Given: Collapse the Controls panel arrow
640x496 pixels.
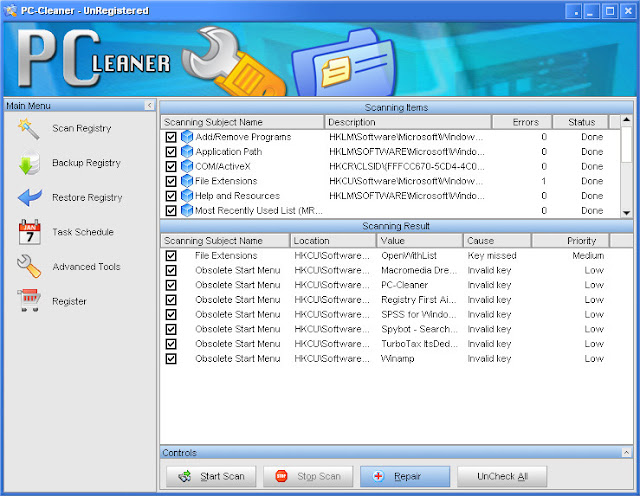Looking at the screenshot, I should pyautogui.click(x=626, y=452).
